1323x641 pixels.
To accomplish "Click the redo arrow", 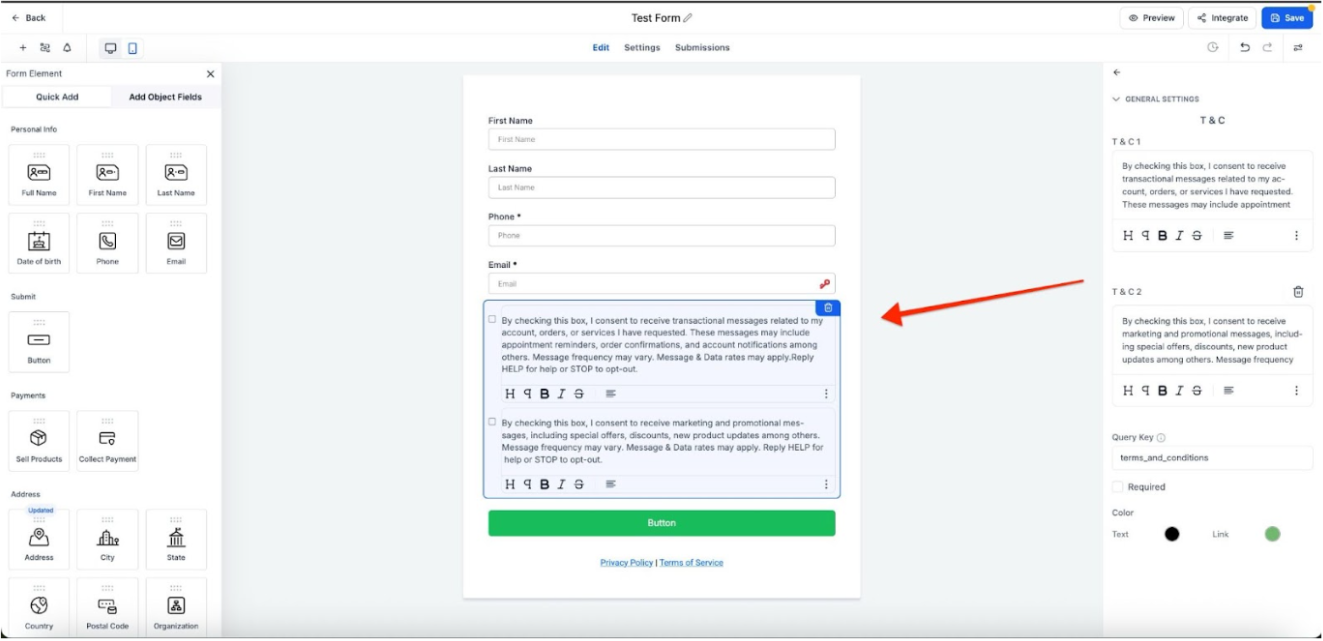I will pos(1268,47).
